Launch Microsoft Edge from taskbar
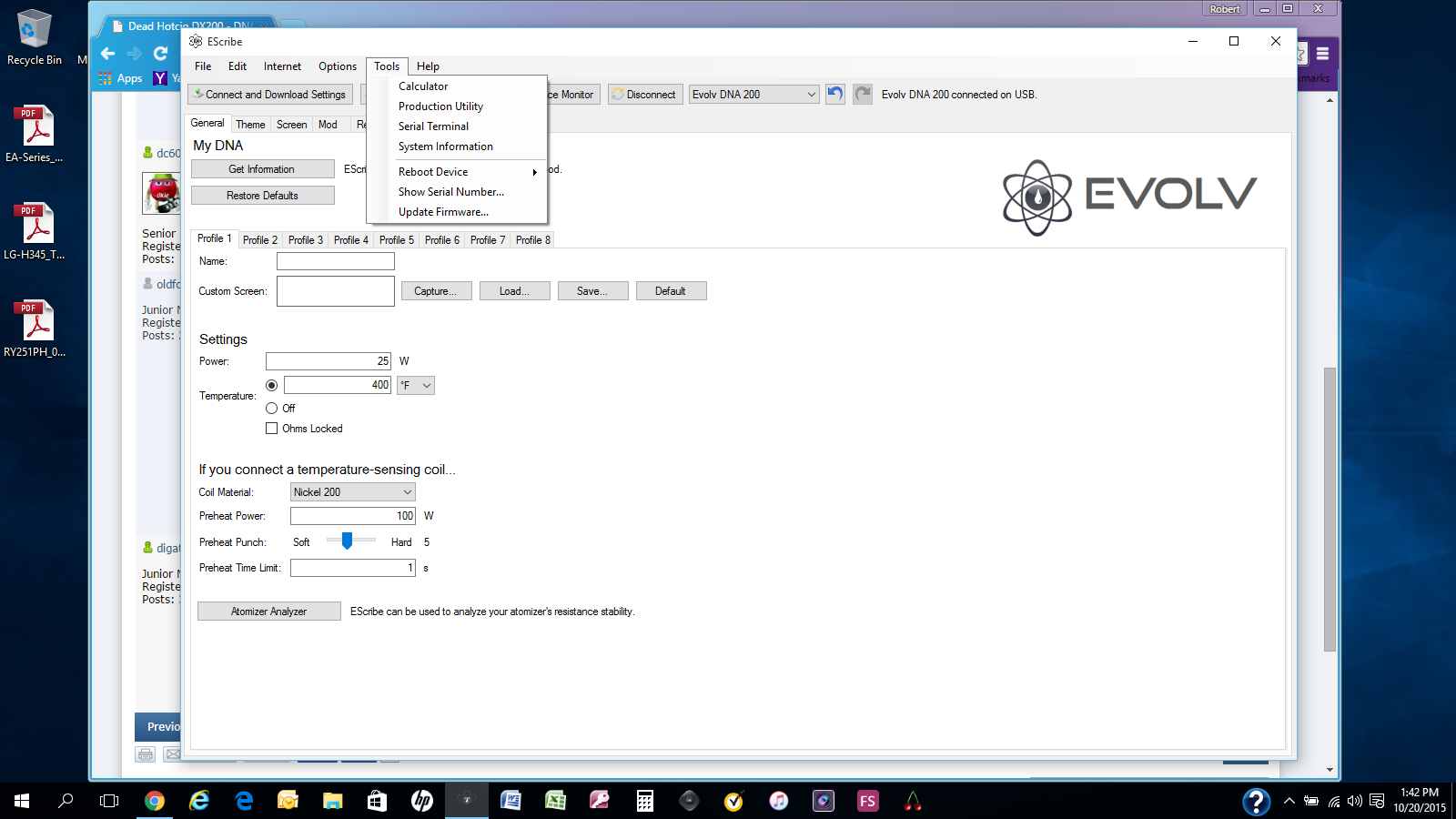1456x819 pixels. coord(244,801)
